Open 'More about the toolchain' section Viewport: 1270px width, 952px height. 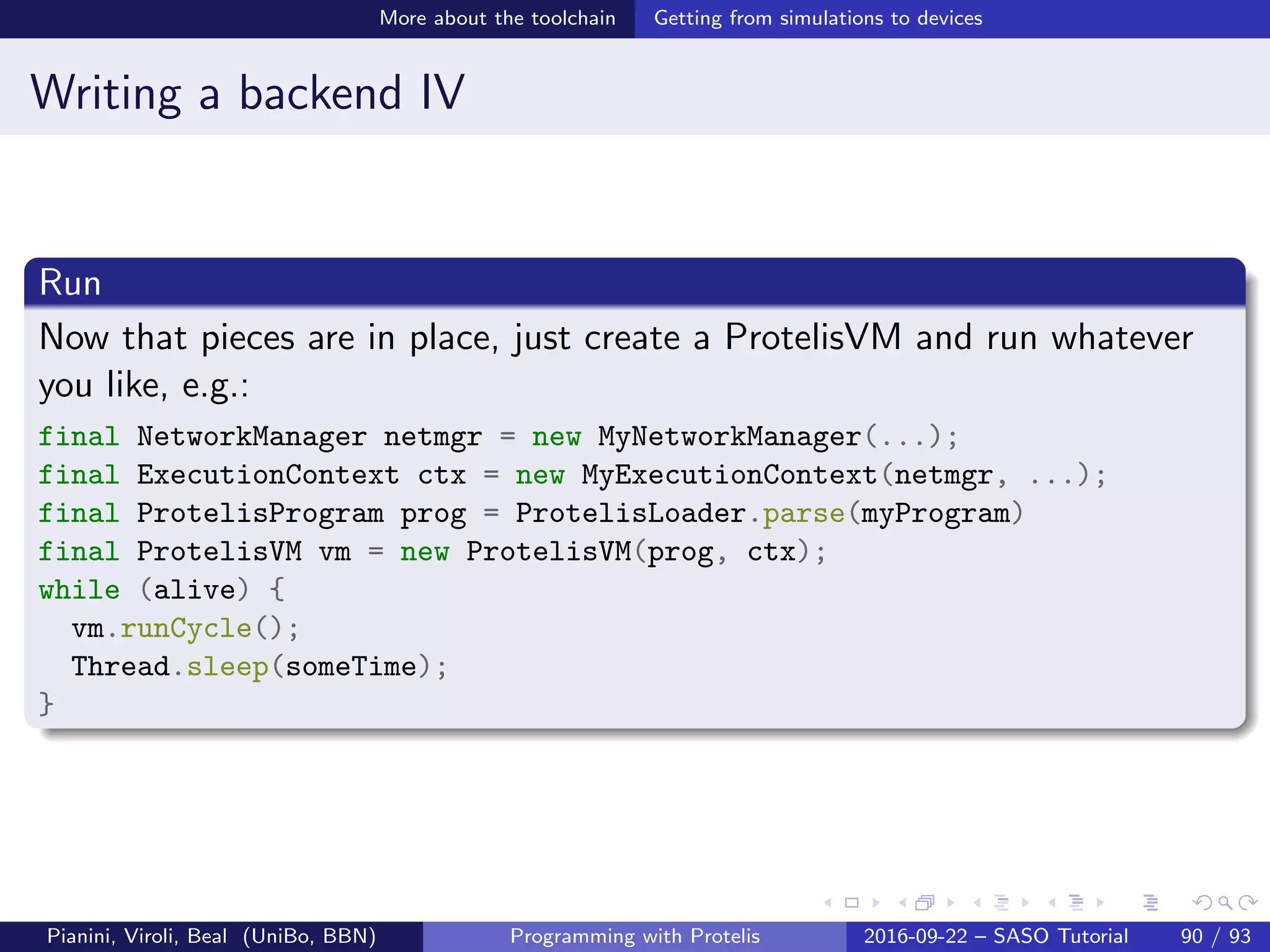pos(497,18)
